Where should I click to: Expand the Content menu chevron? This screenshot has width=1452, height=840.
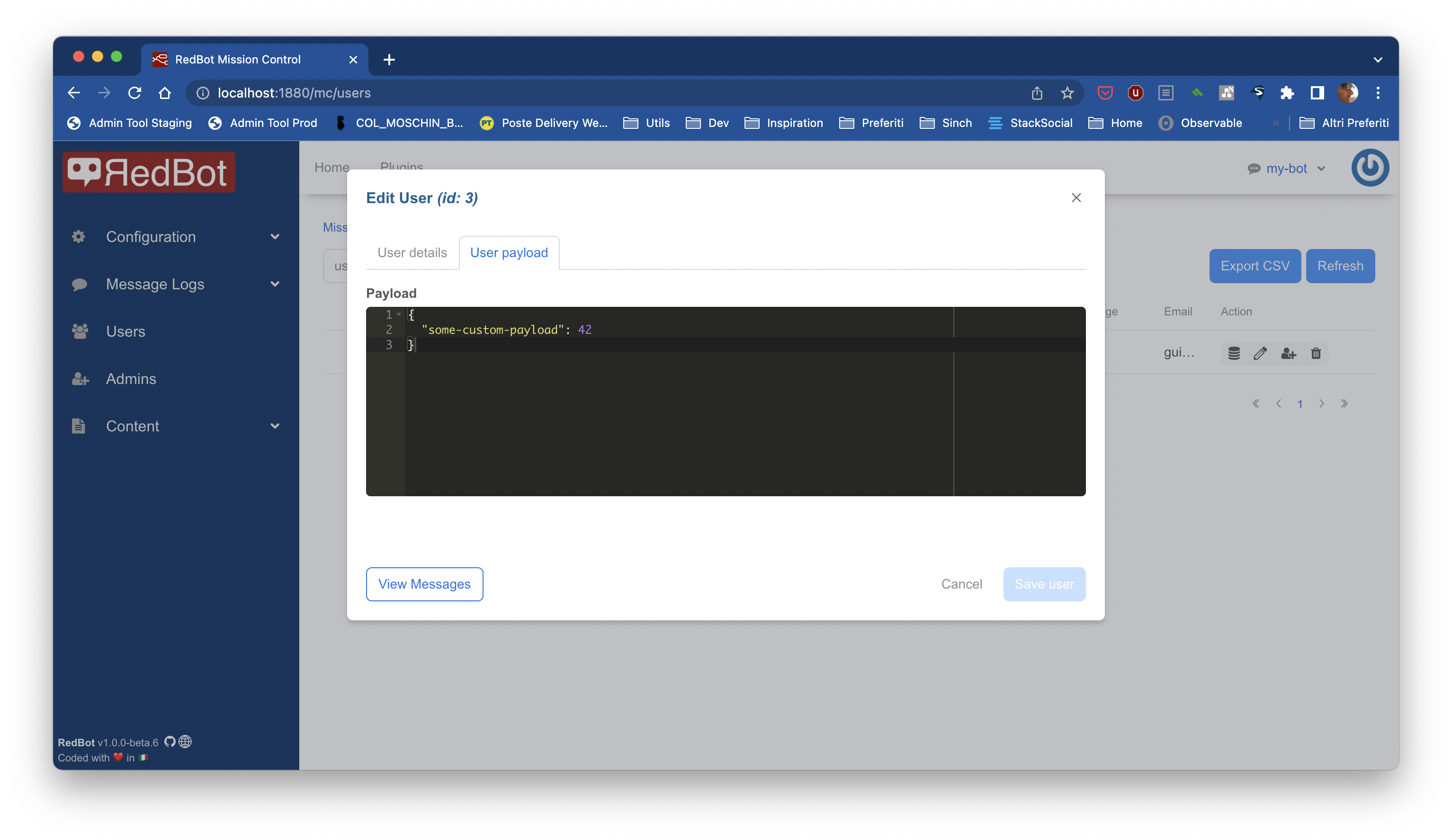pyautogui.click(x=275, y=426)
